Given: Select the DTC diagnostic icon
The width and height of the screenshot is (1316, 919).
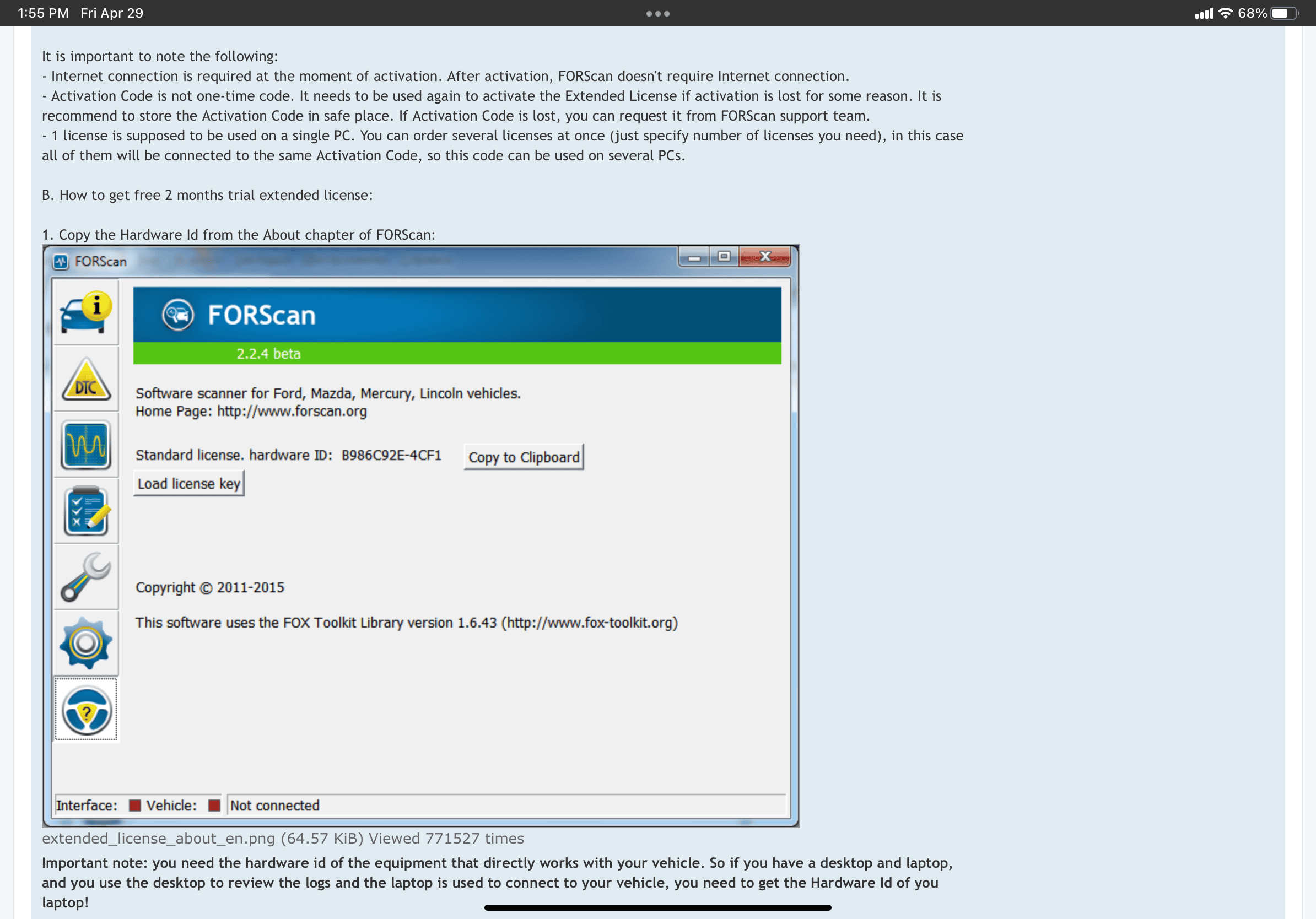Looking at the screenshot, I should tap(85, 382).
